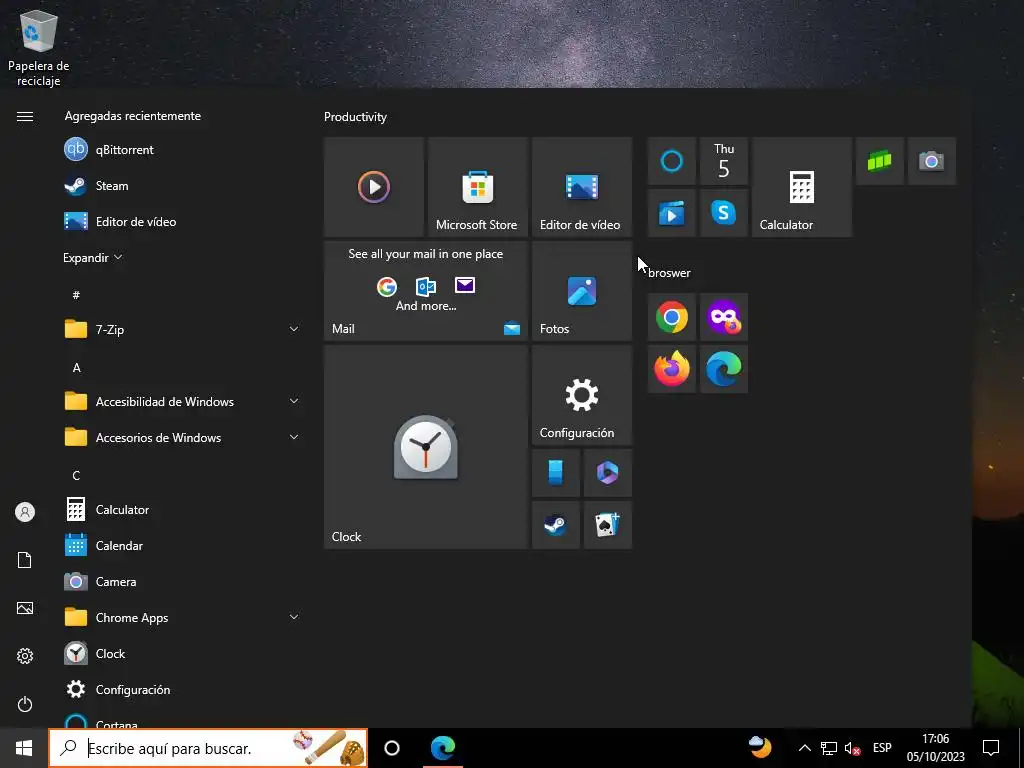Open Calculator from the app list

(x=183, y=509)
